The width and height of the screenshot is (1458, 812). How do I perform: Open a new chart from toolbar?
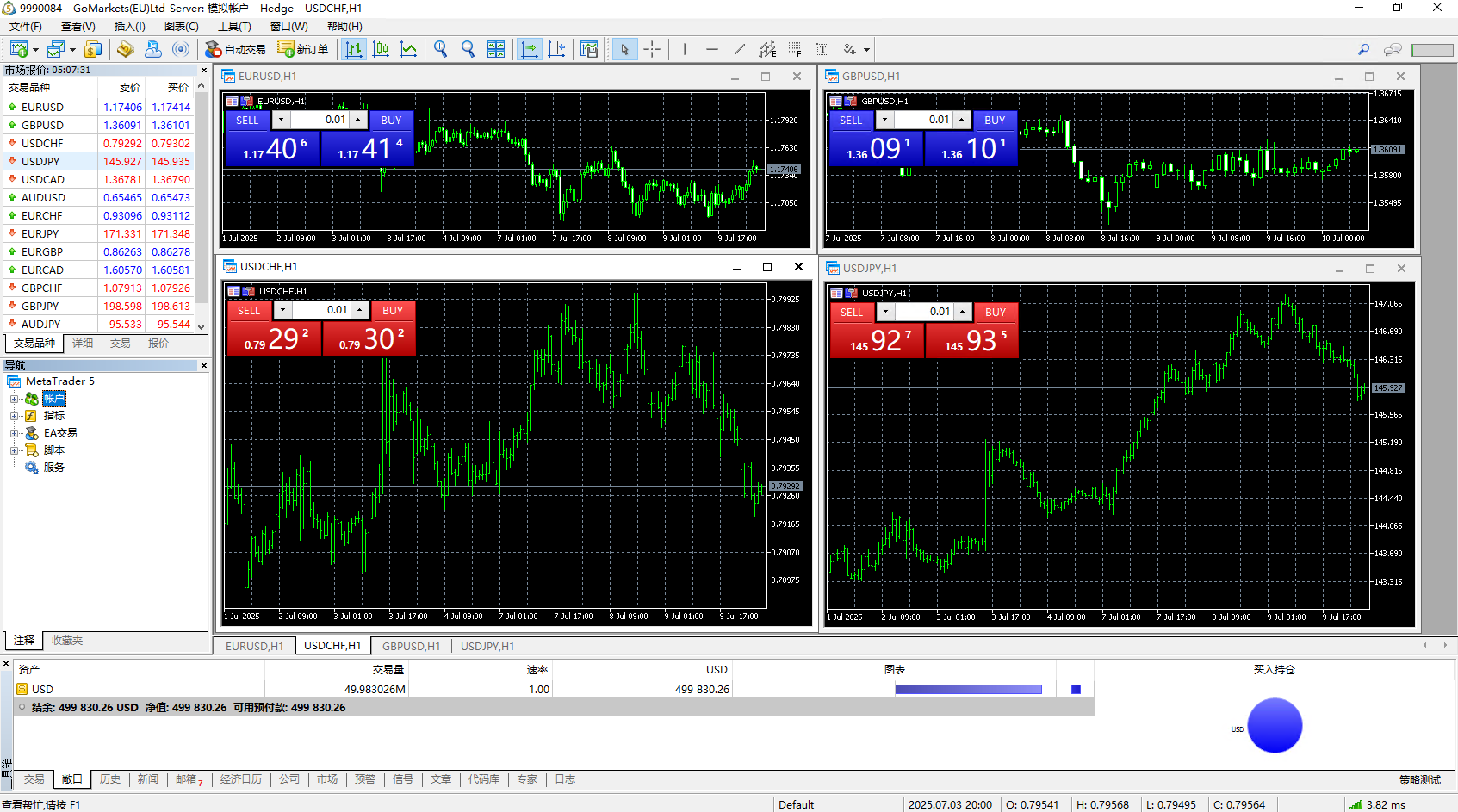coord(19,49)
